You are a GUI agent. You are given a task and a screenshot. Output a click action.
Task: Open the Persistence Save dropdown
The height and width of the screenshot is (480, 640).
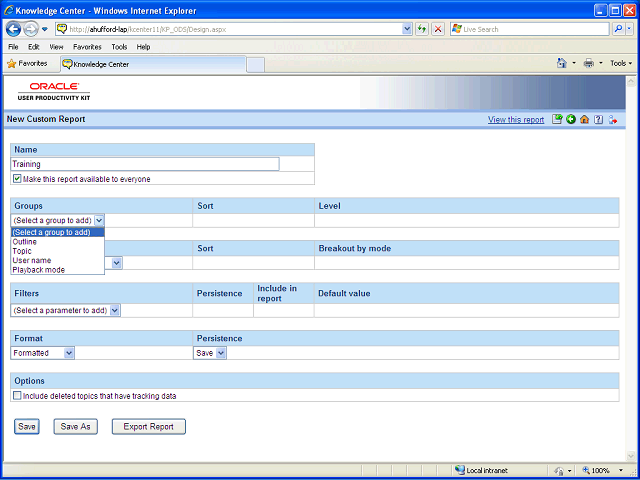tap(221, 353)
